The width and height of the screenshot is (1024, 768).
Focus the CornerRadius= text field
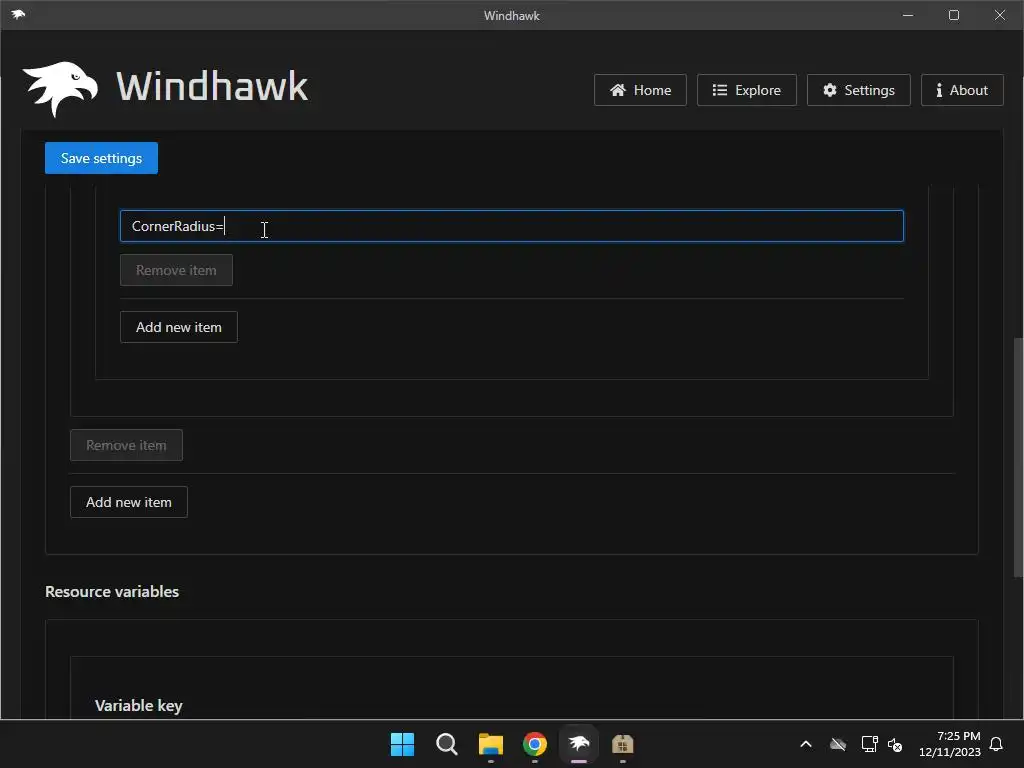512,226
